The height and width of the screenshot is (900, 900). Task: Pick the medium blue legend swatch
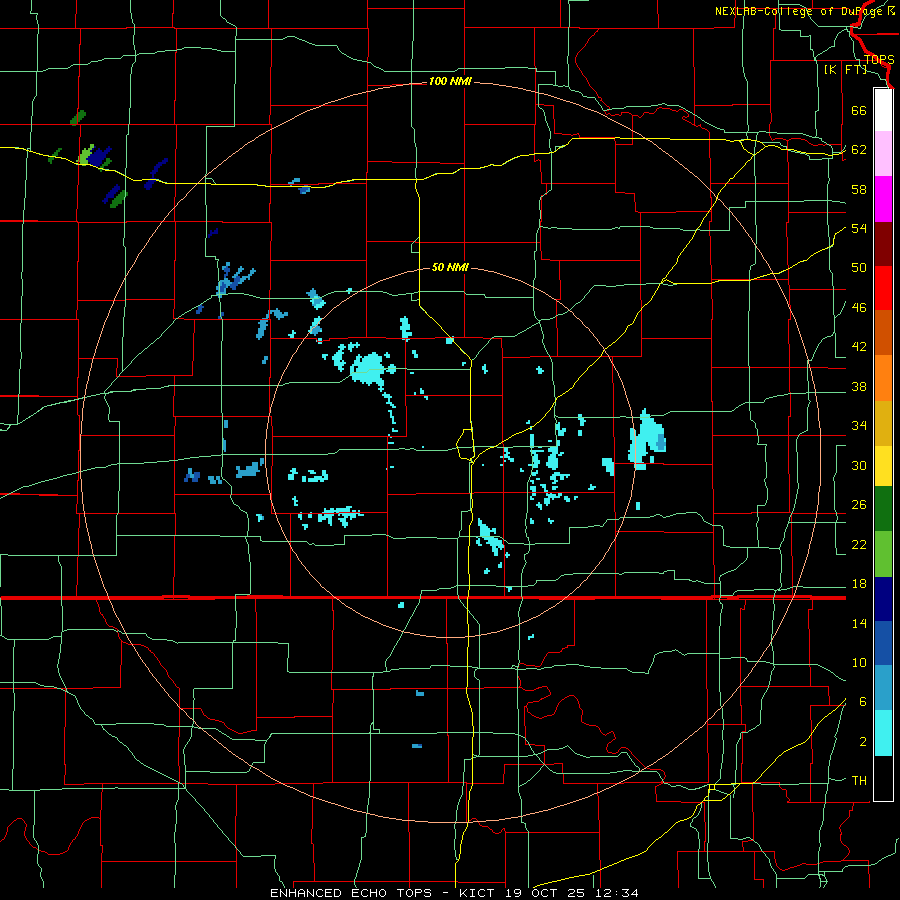[883, 643]
